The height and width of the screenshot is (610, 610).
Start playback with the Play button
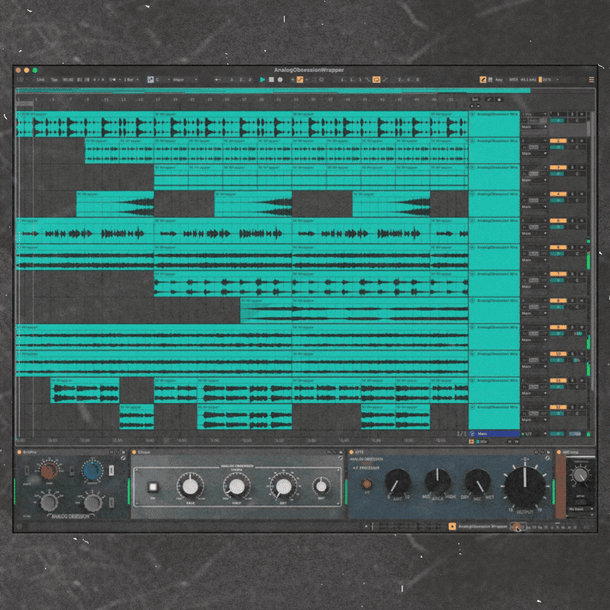[x=262, y=80]
